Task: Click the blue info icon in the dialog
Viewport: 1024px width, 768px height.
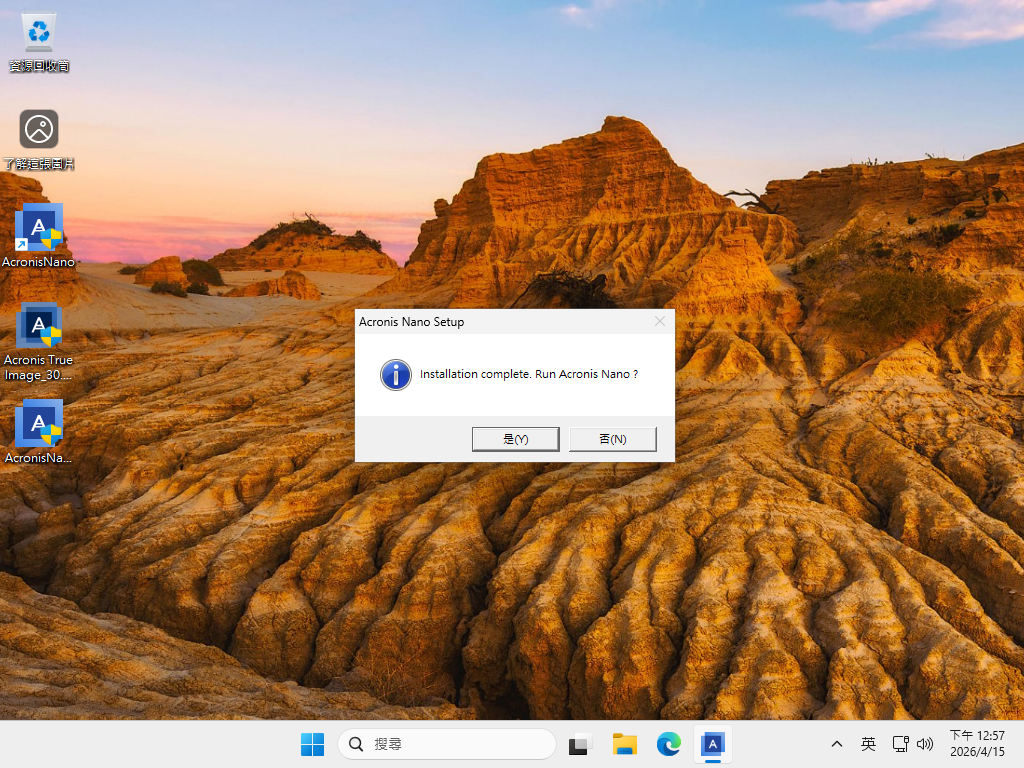Action: tap(396, 375)
